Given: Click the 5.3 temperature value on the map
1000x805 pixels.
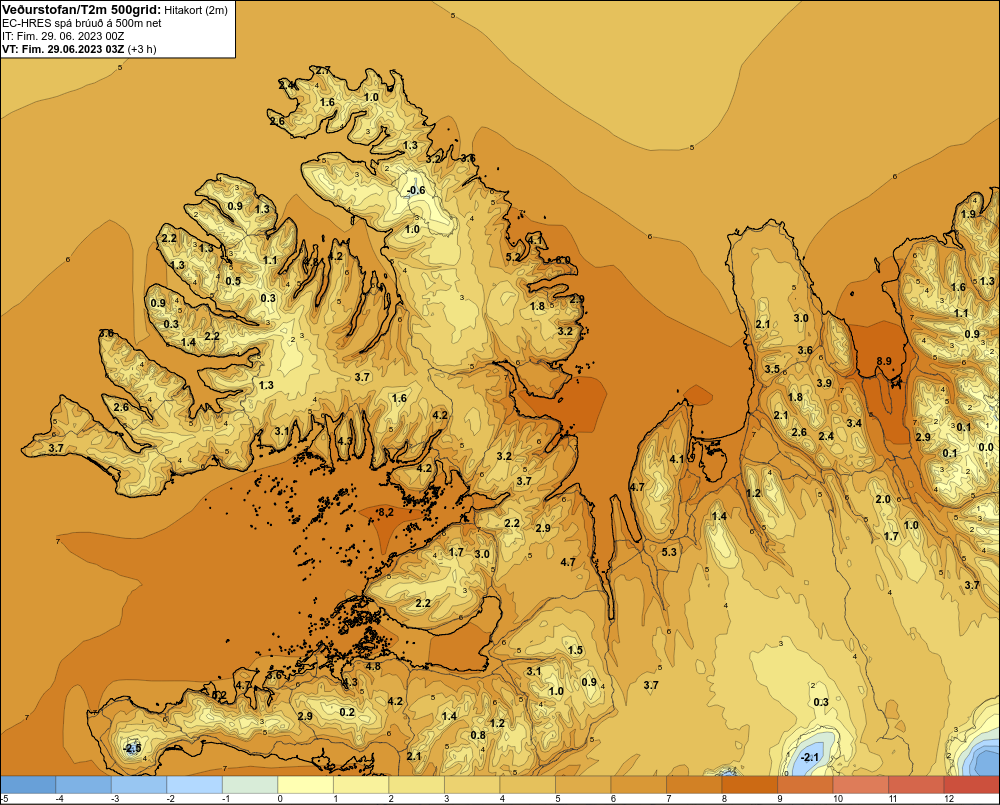Looking at the screenshot, I should (669, 552).
